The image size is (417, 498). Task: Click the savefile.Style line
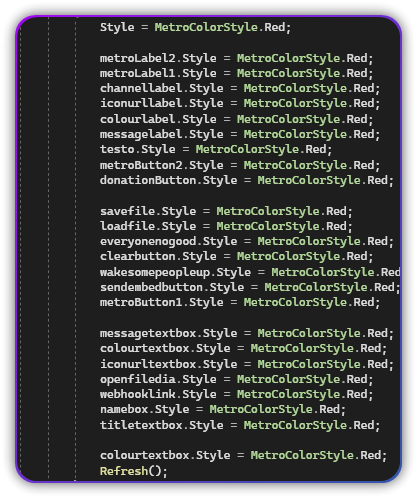[226, 211]
